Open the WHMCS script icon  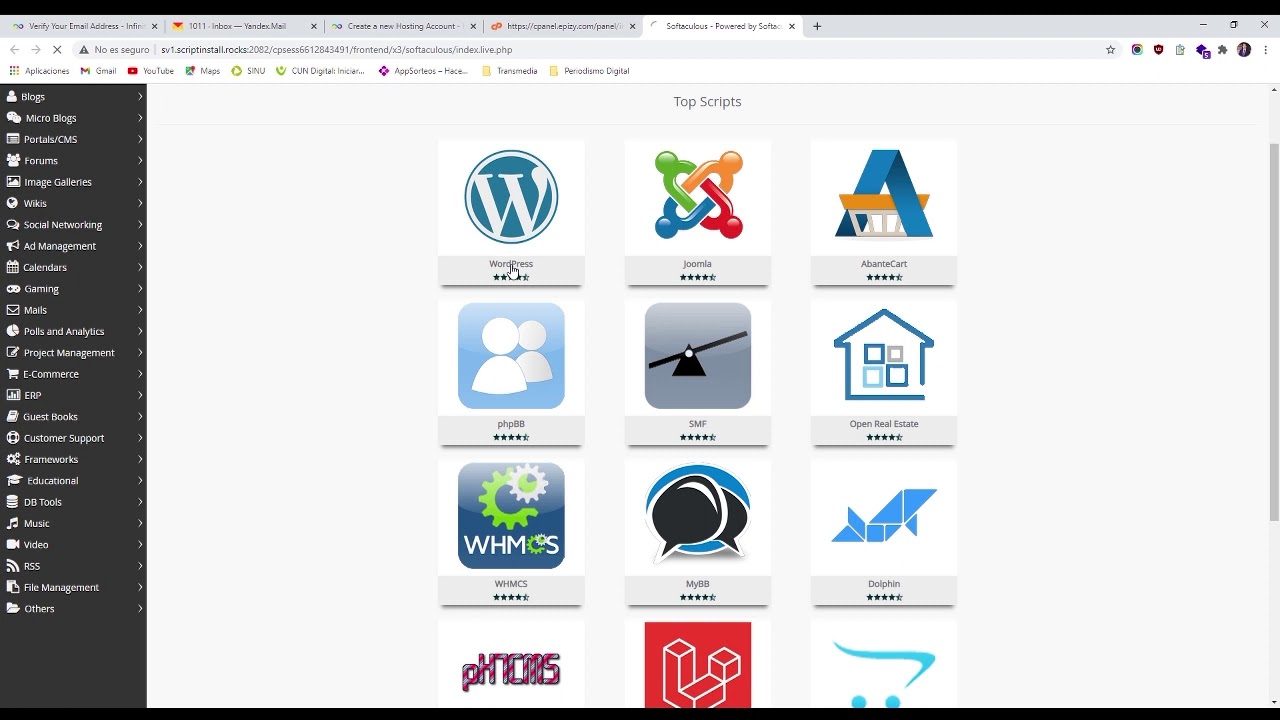click(511, 516)
